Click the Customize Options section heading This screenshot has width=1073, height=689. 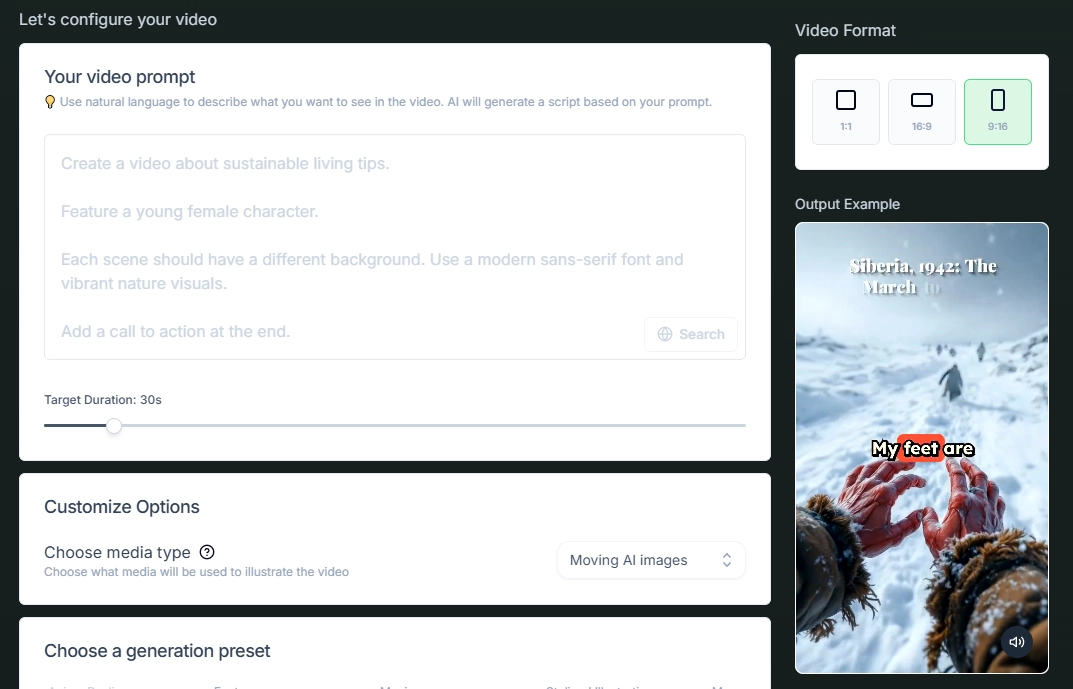point(122,507)
